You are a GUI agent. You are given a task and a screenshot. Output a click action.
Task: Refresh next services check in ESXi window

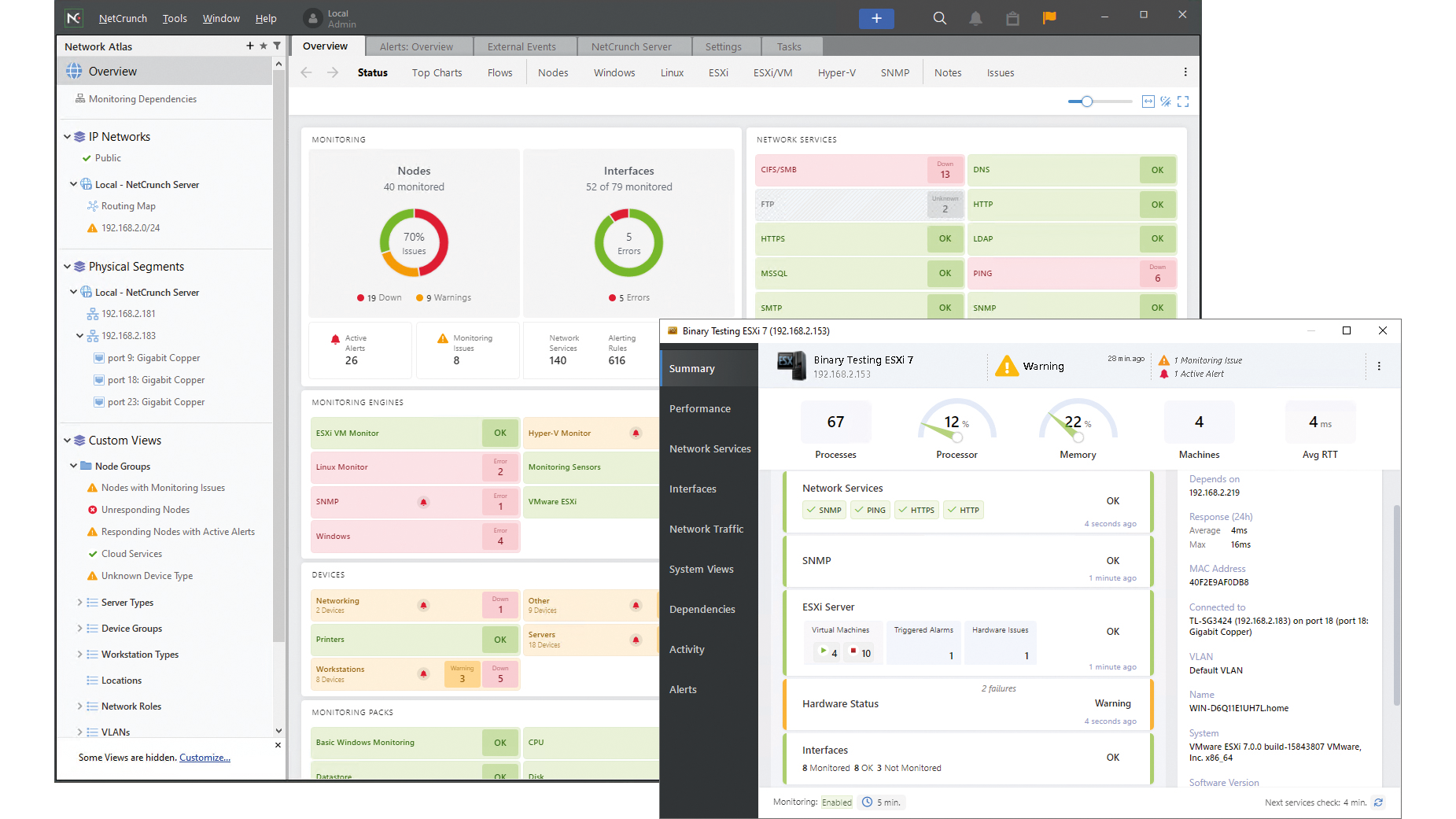pos(1378,802)
